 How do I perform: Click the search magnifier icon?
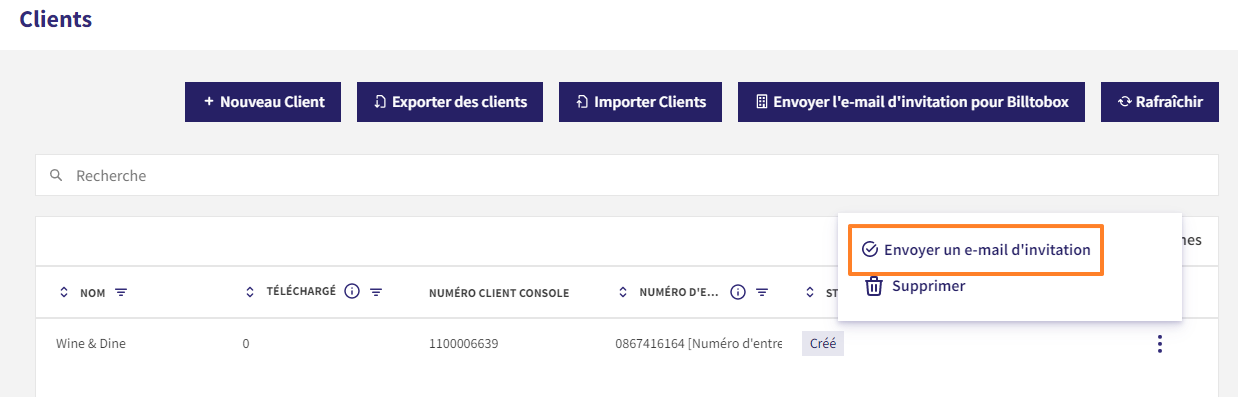(56, 175)
